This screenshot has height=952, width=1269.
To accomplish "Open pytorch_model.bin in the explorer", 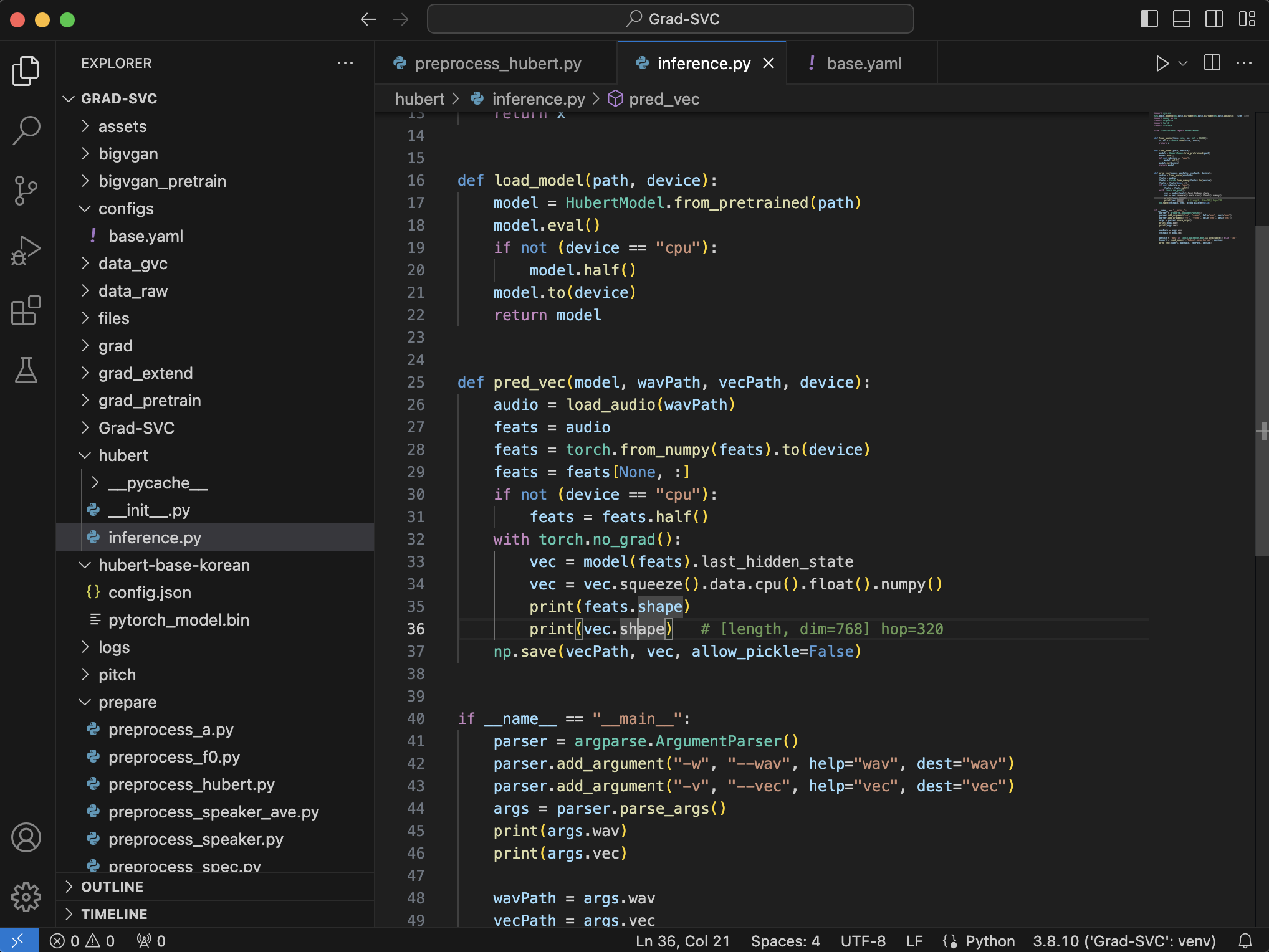I will [x=215, y=619].
